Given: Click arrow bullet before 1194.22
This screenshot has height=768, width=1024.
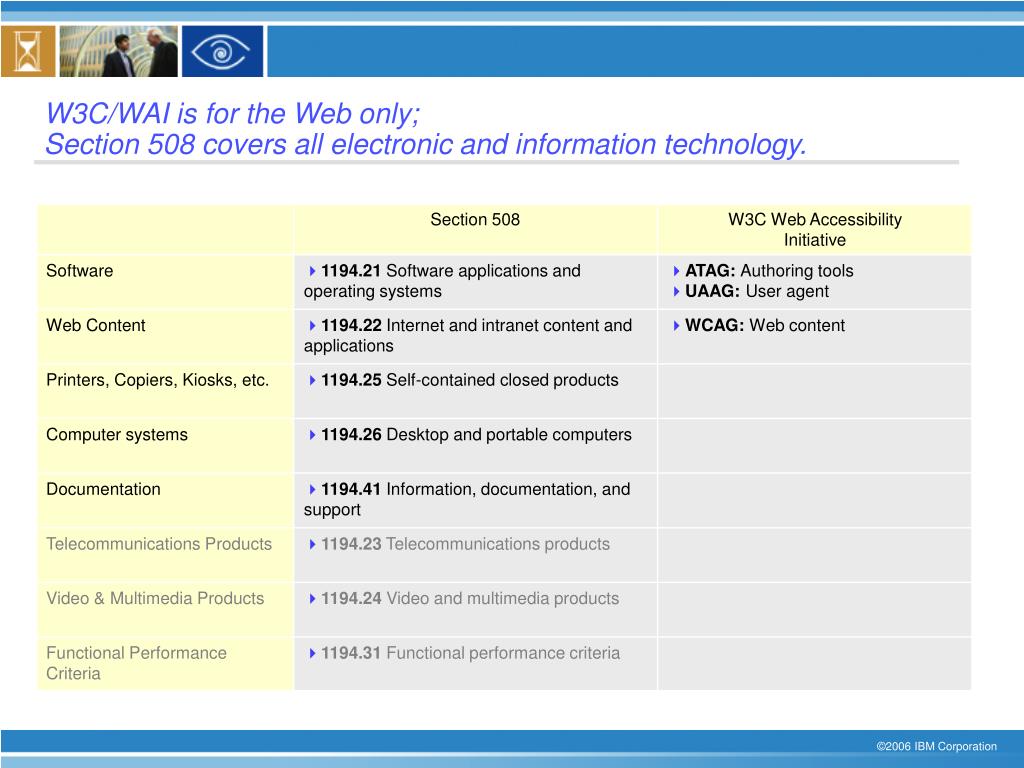Looking at the screenshot, I should pos(312,326).
